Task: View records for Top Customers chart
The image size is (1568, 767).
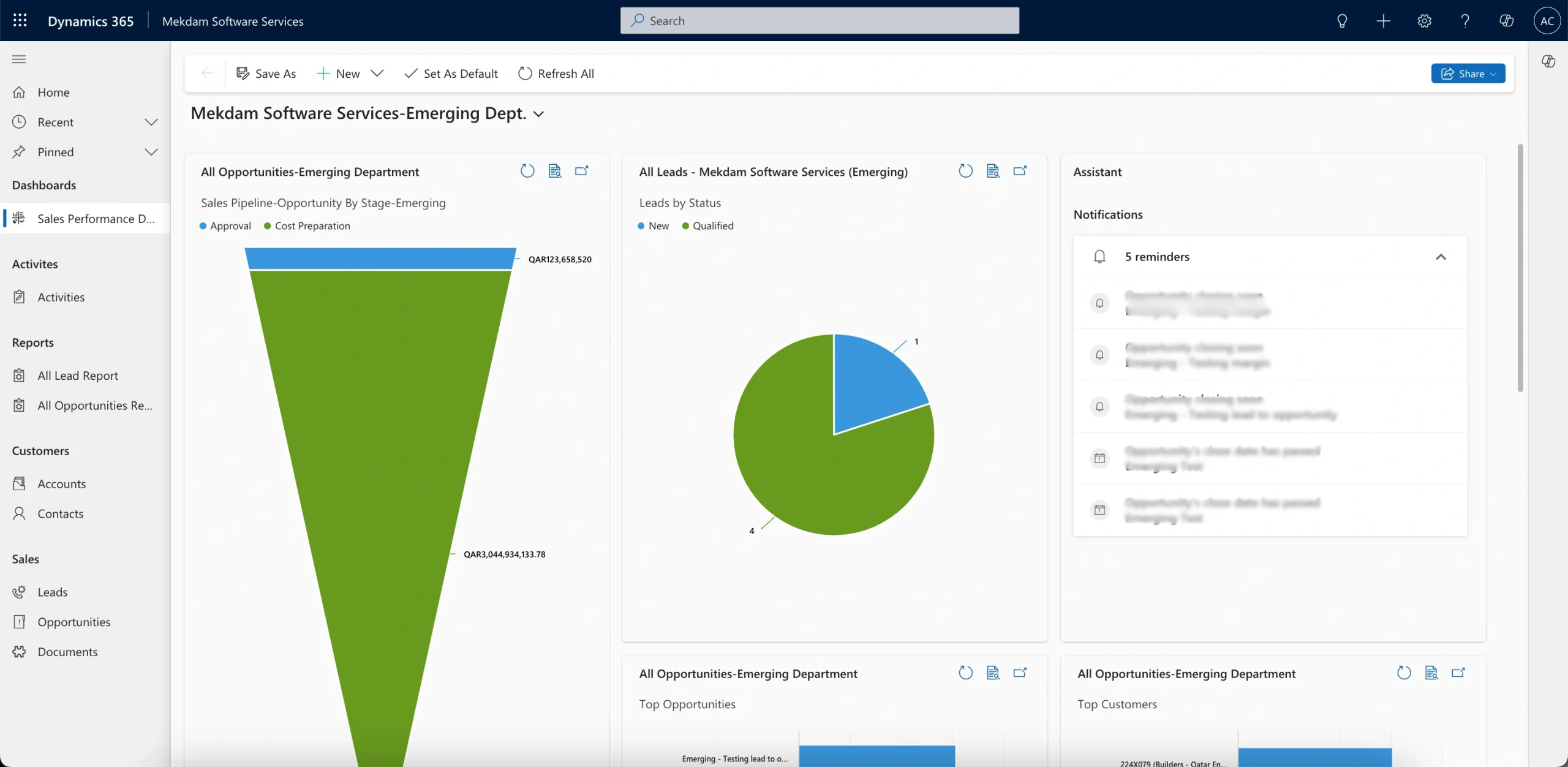Action: click(x=1432, y=673)
